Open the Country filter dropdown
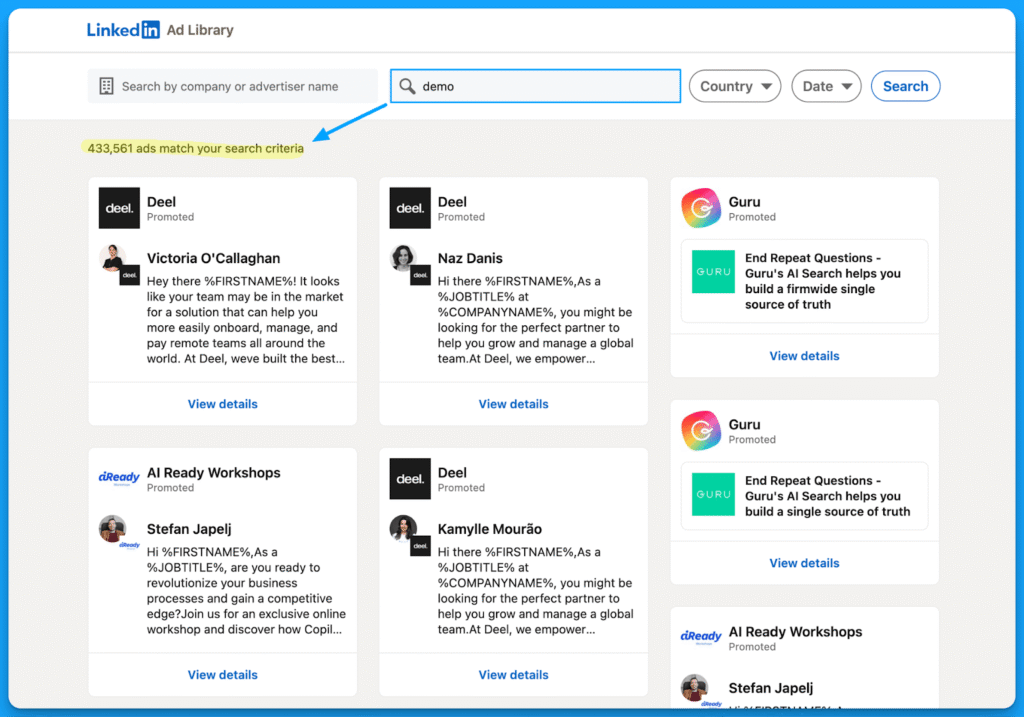 pyautogui.click(x=735, y=86)
